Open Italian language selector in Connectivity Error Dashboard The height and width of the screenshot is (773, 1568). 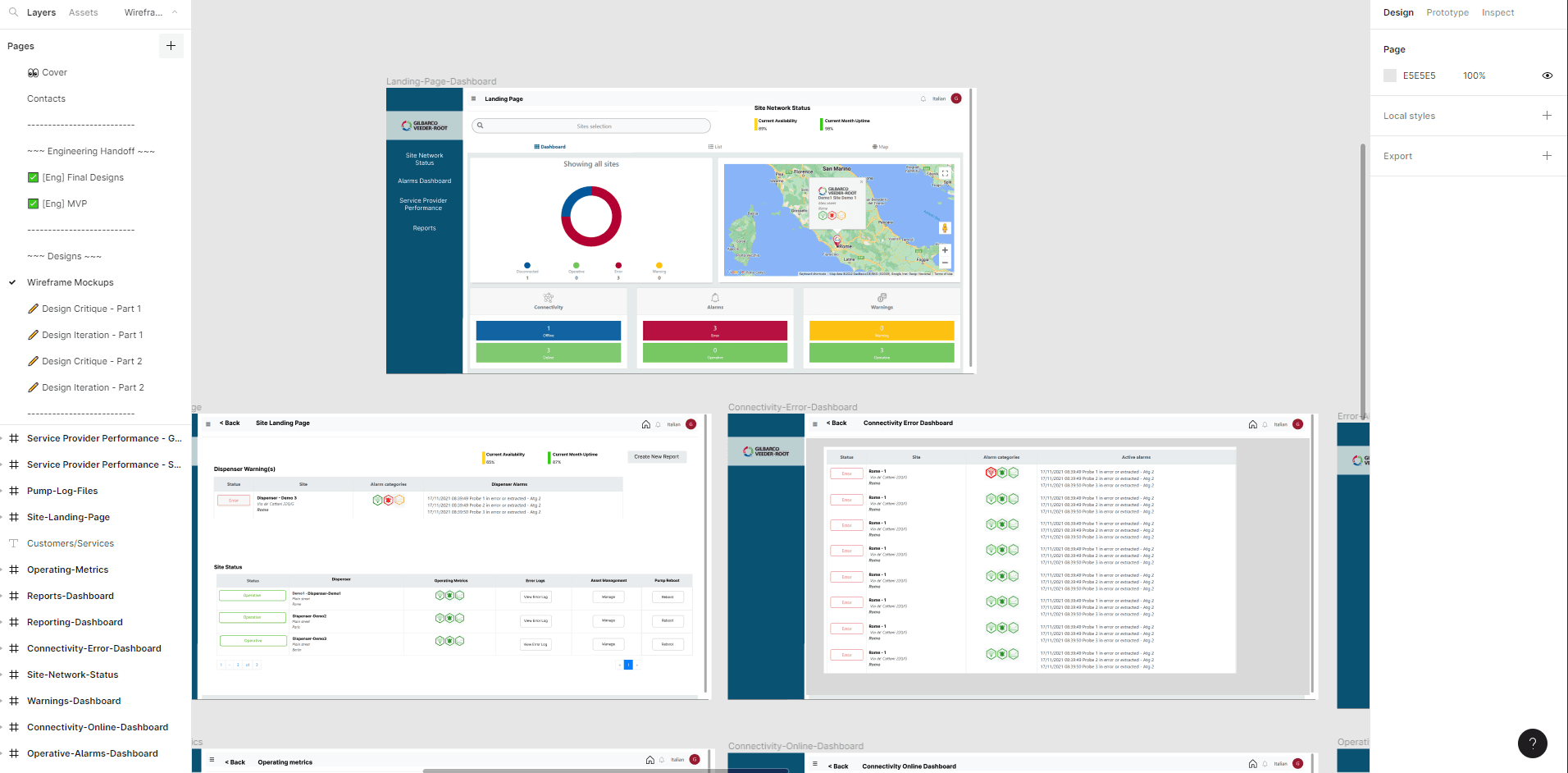coord(1280,424)
